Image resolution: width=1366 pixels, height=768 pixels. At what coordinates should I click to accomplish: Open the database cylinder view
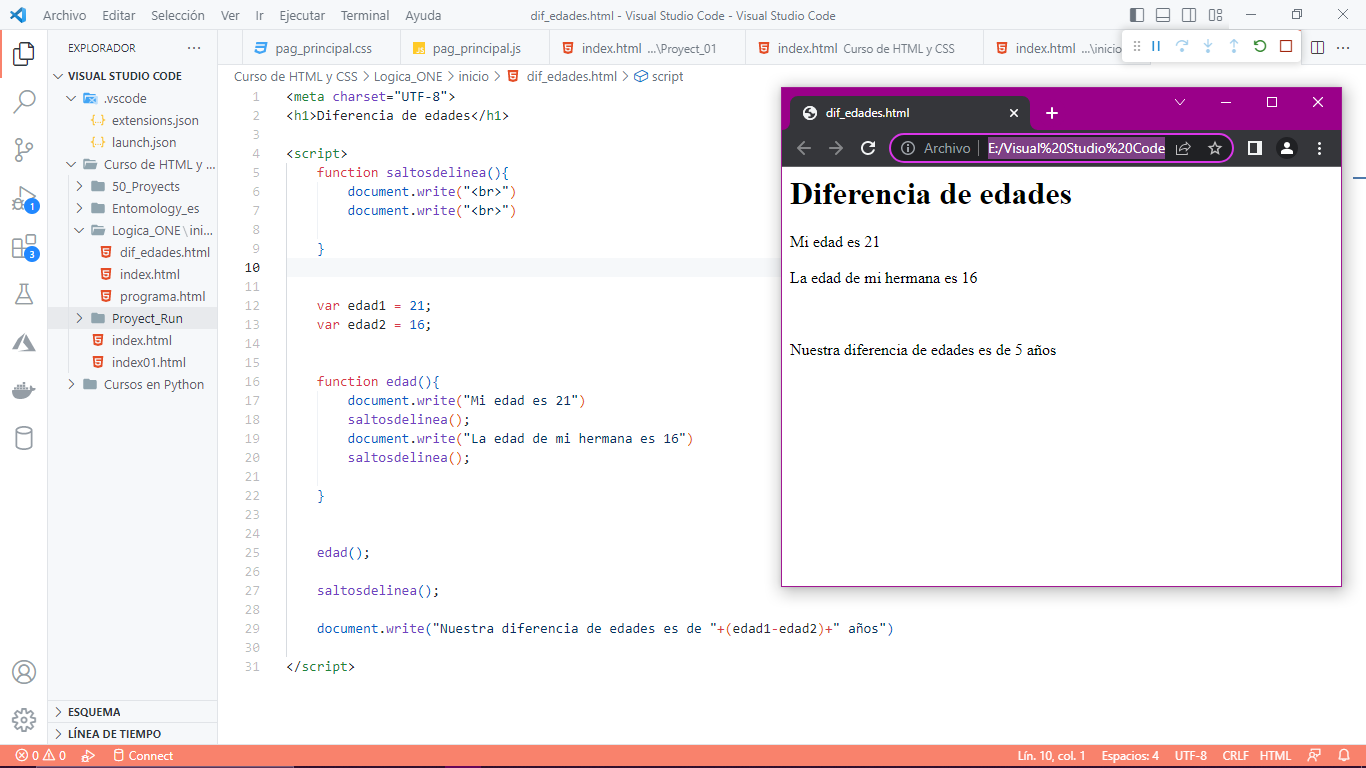24,438
